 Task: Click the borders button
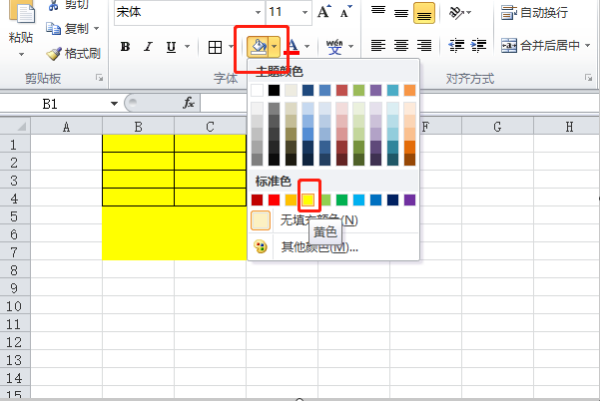(x=215, y=47)
